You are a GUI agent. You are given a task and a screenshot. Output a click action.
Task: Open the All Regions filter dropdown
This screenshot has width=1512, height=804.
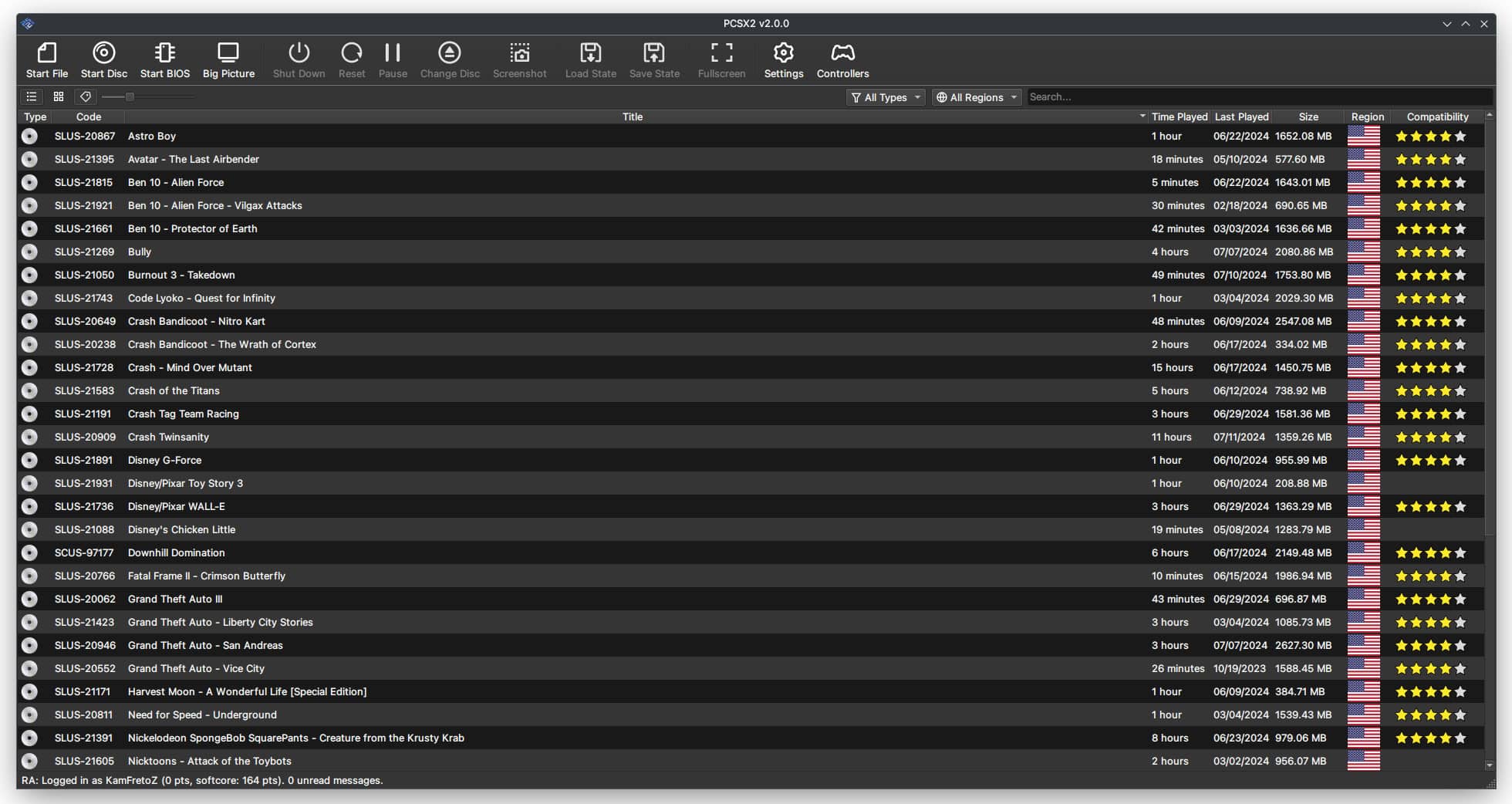click(x=976, y=97)
